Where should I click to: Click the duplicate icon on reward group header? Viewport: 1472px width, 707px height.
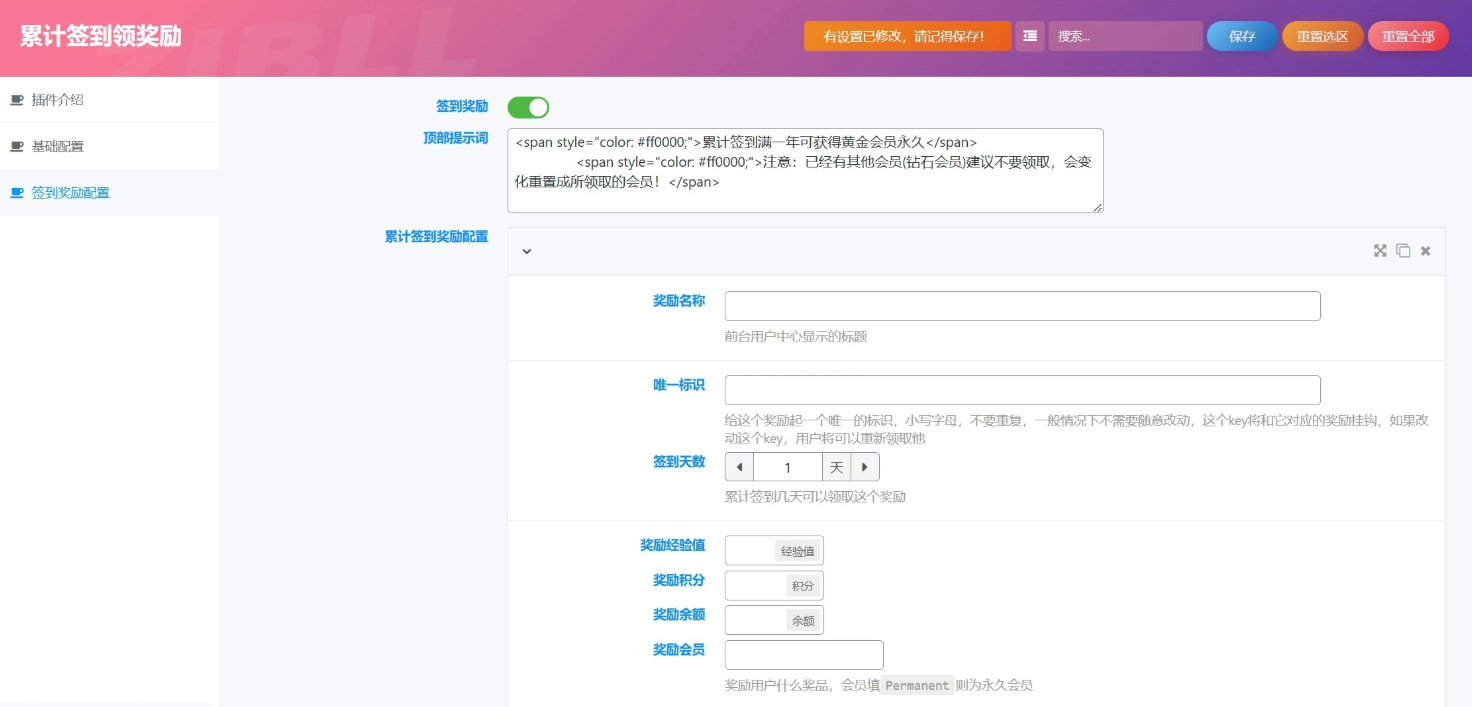[1403, 251]
